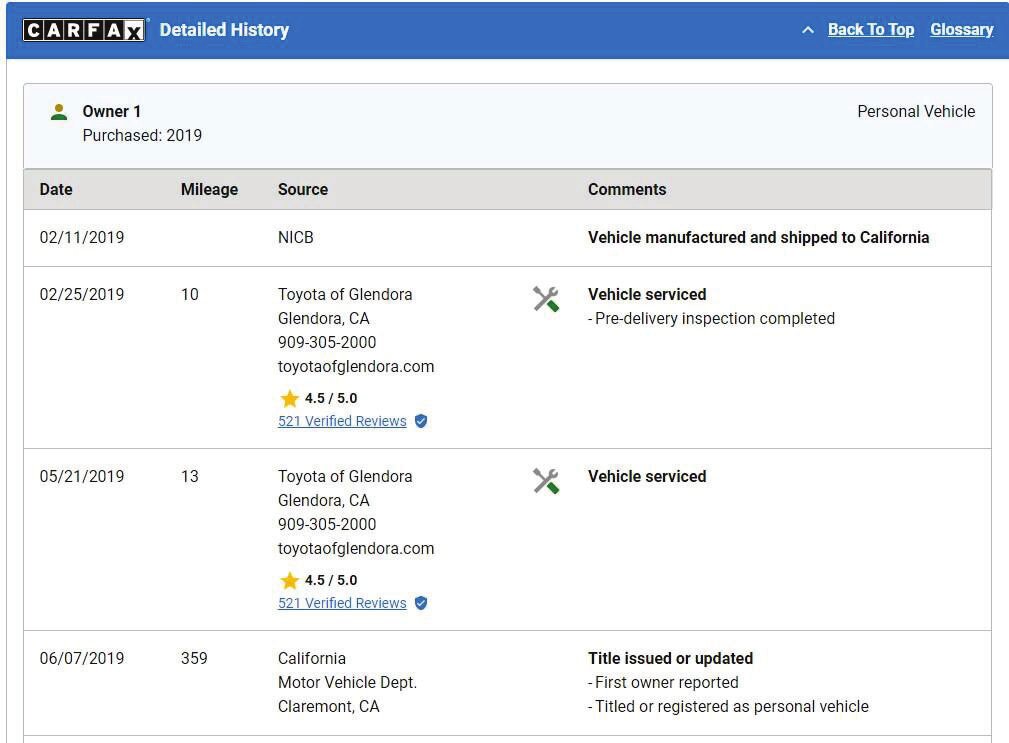Select the date 02/25/2019
Screen dimensions: 1009x743
coord(82,295)
